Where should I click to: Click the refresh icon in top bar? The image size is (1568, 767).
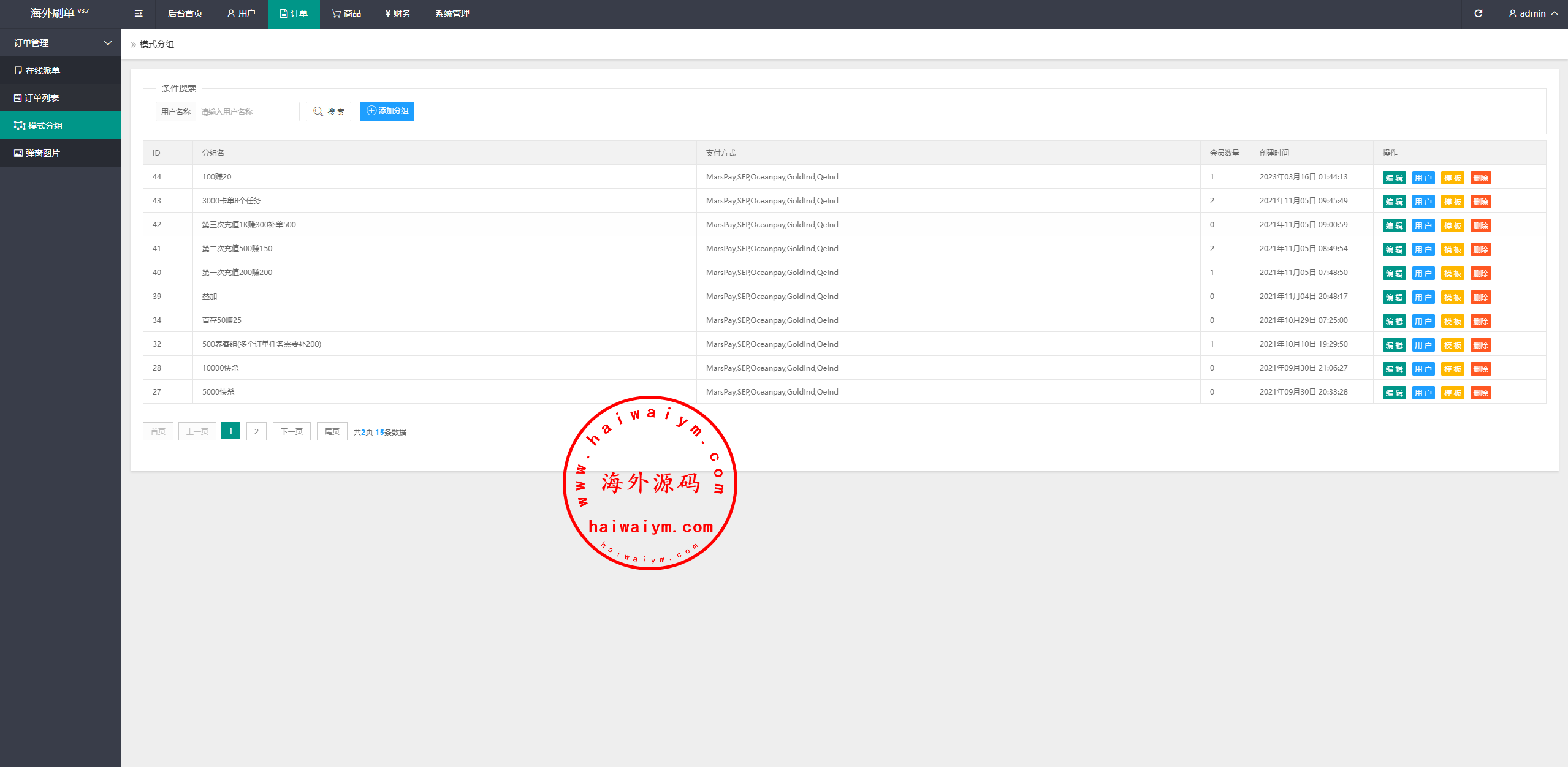tap(1478, 13)
